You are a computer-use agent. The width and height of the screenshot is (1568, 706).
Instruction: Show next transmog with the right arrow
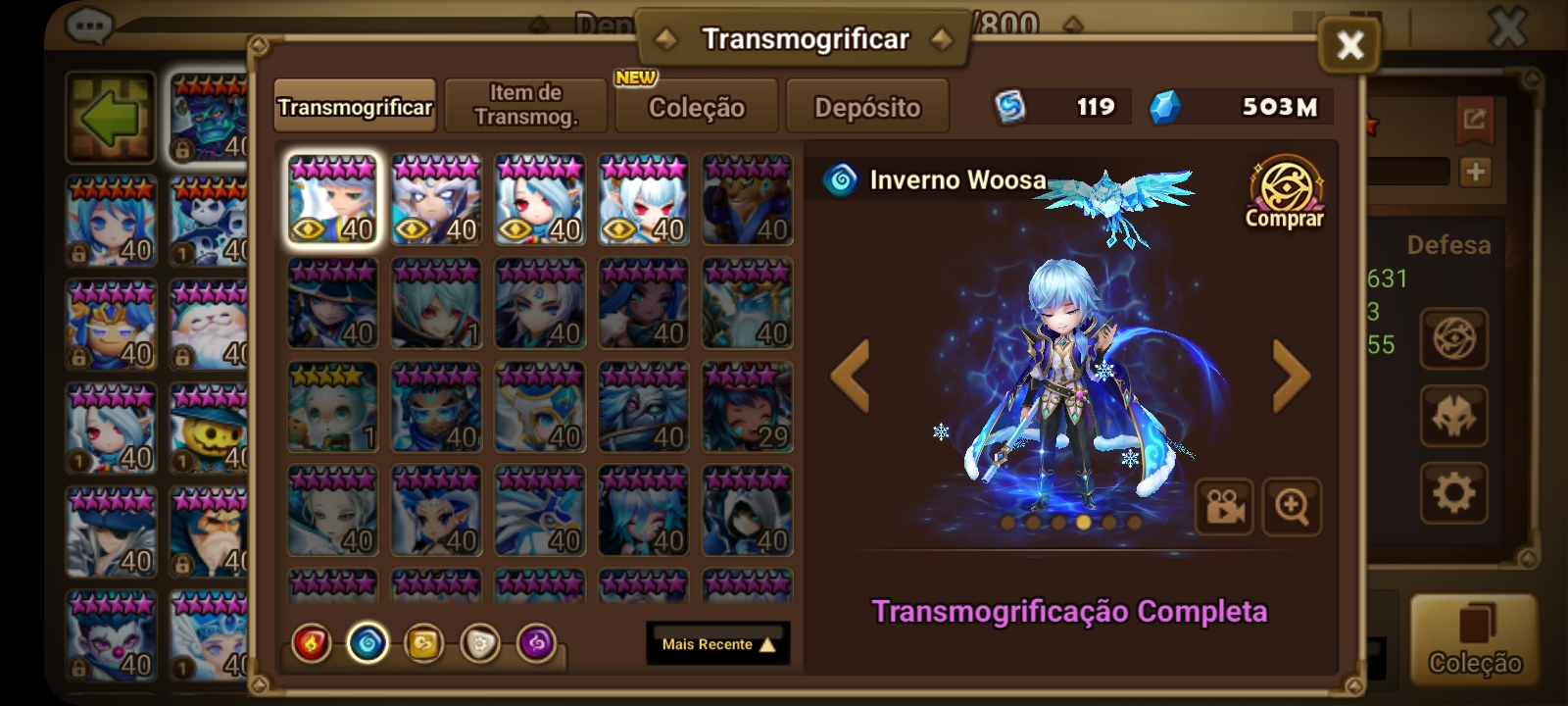1292,376
